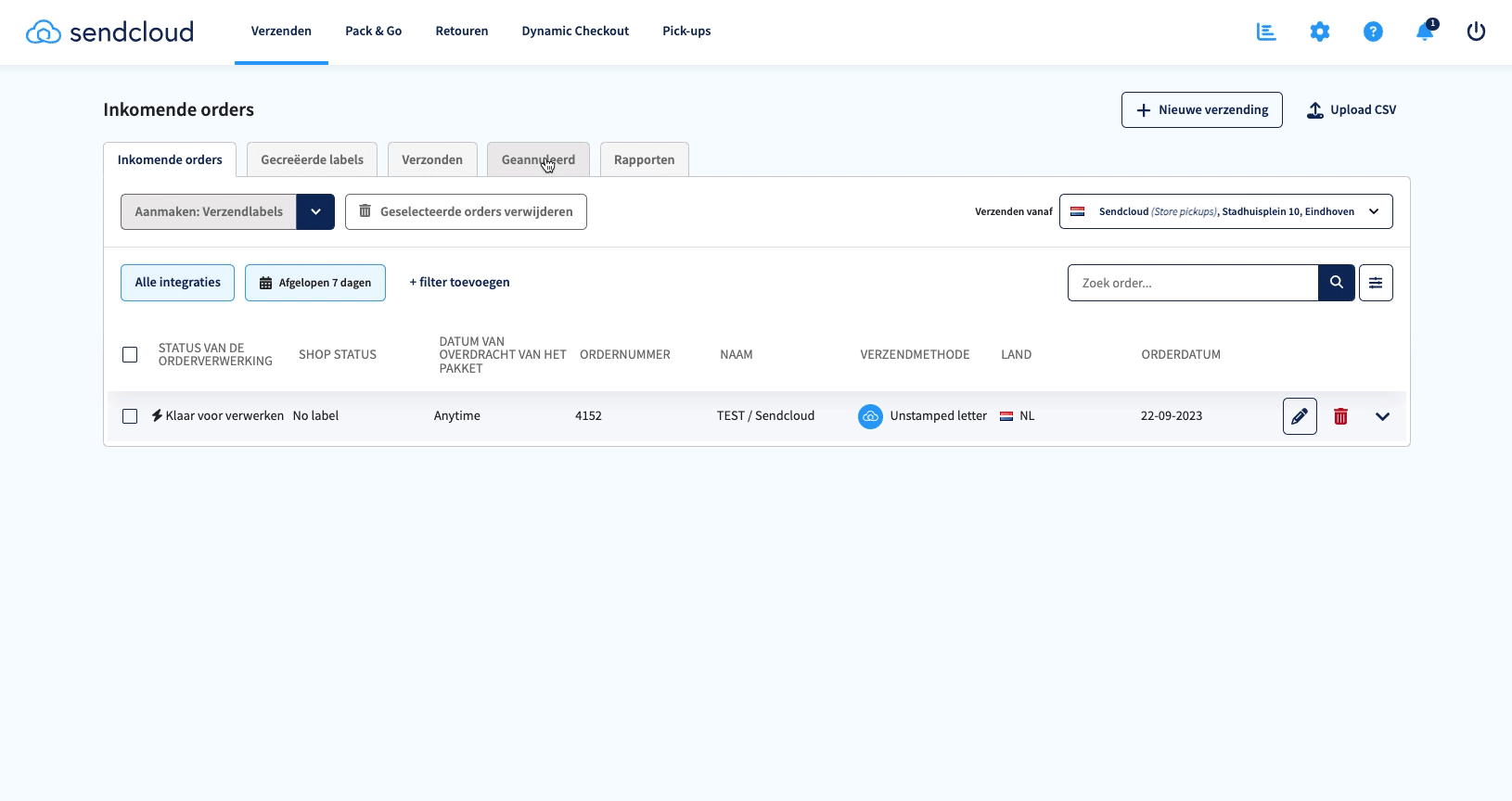Open Retouren menu
This screenshot has height=801, width=1512.
[462, 32]
